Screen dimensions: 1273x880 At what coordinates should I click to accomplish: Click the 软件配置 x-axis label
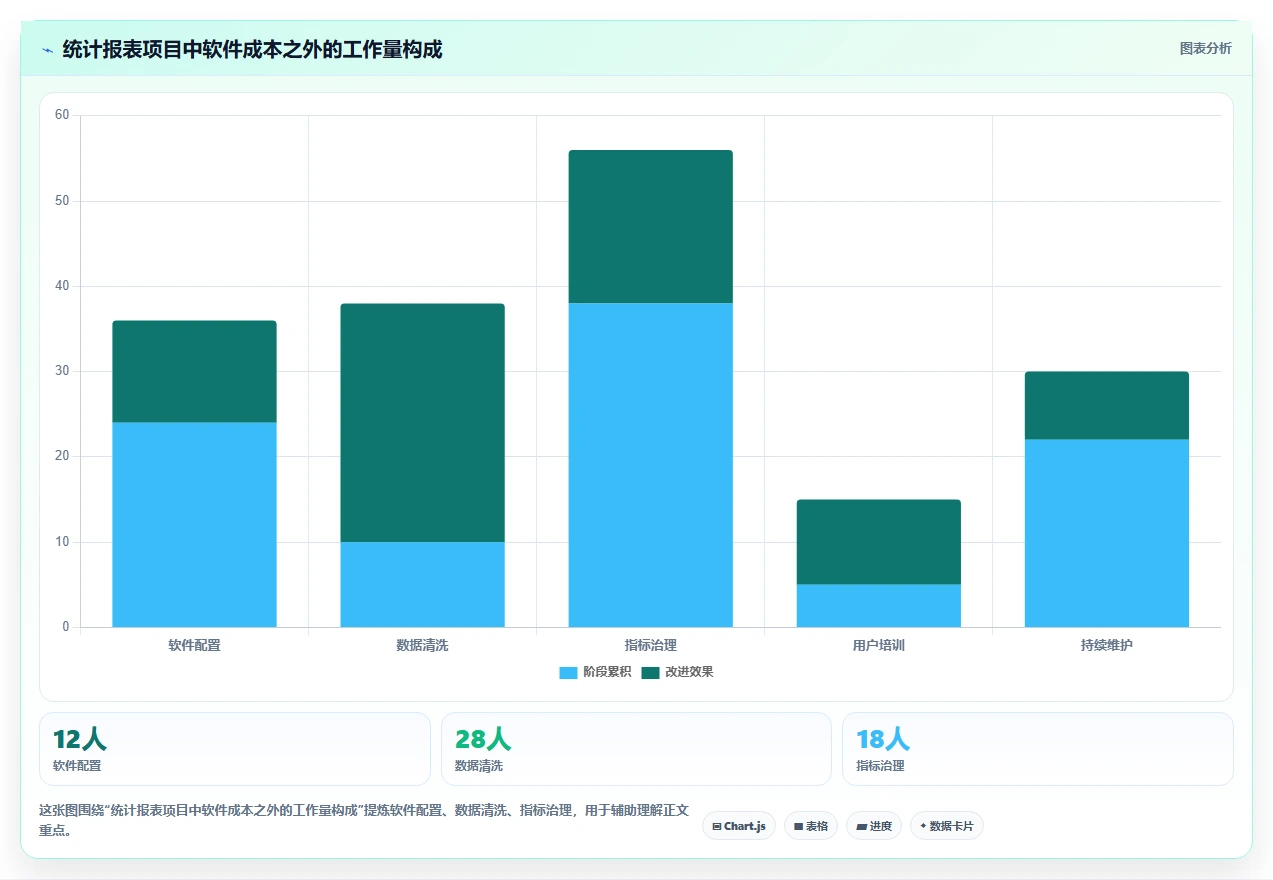[x=194, y=645]
